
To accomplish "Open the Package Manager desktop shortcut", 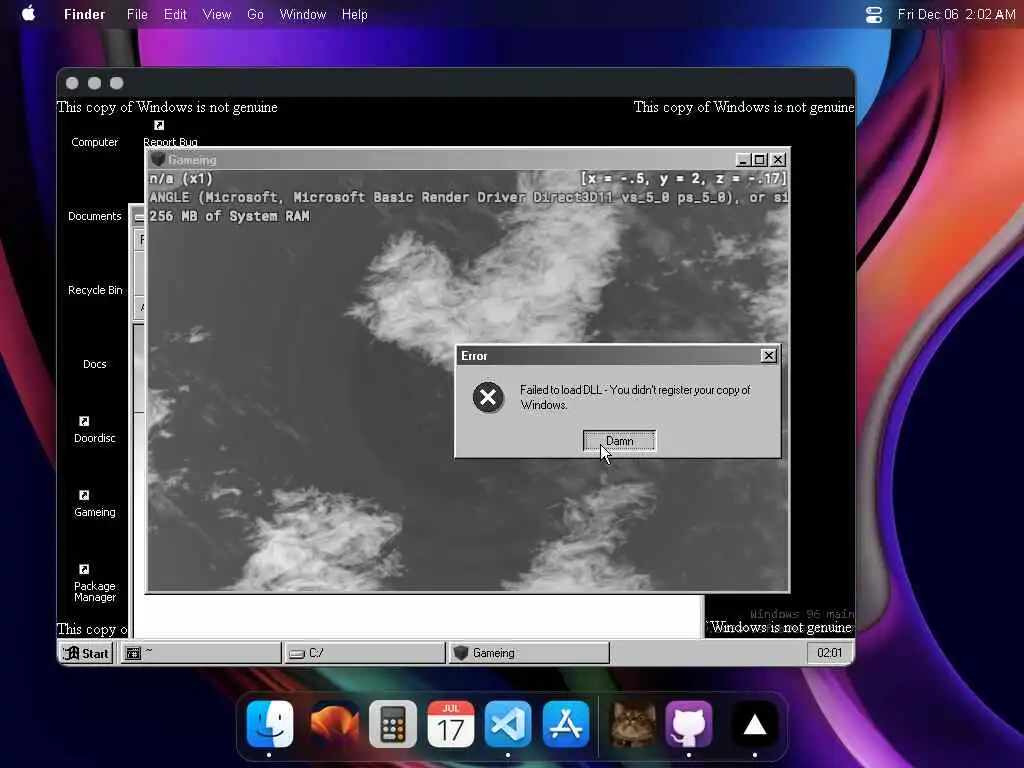I will pos(95,583).
